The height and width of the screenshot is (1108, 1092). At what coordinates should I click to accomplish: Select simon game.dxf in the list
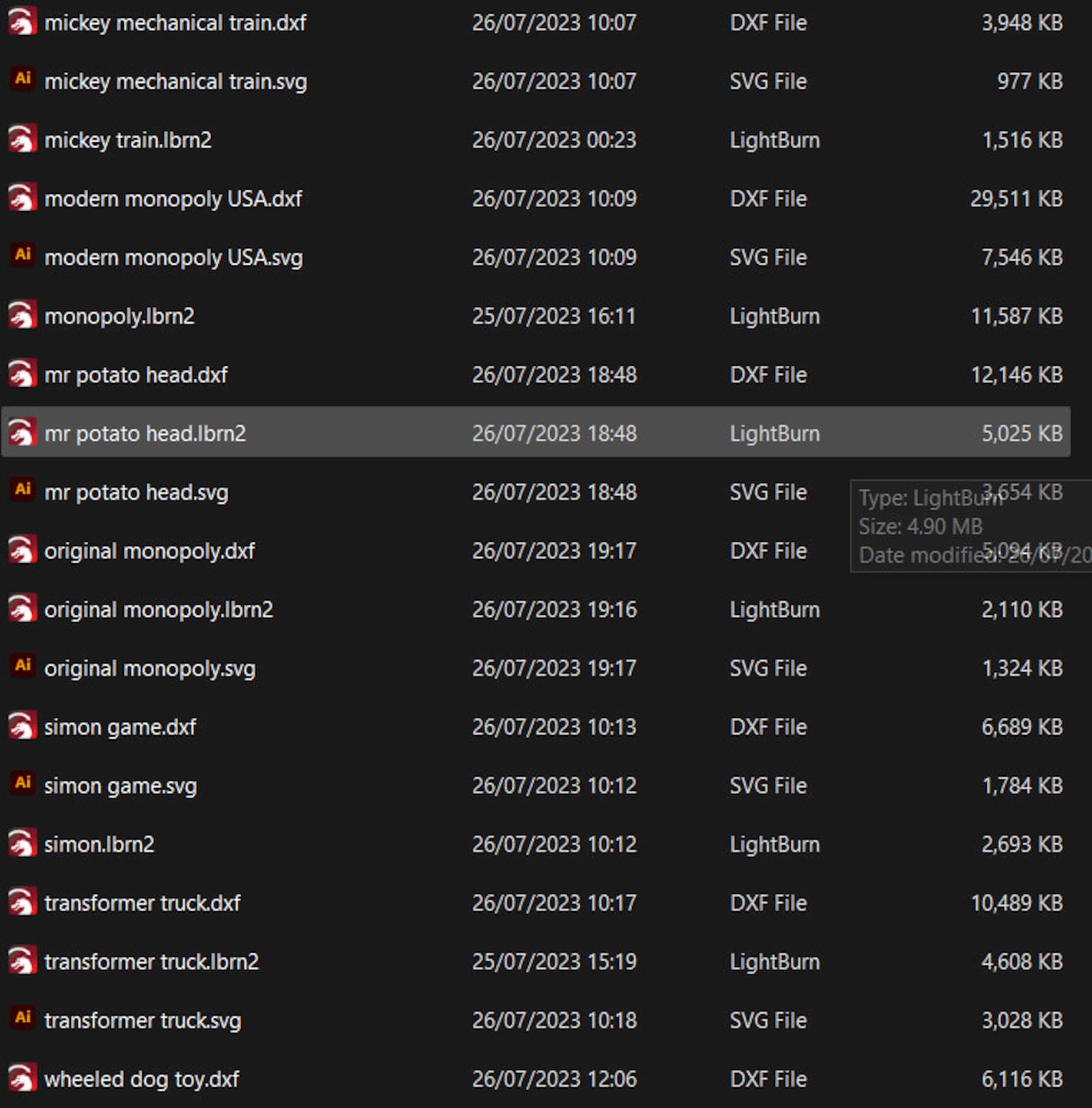120,727
